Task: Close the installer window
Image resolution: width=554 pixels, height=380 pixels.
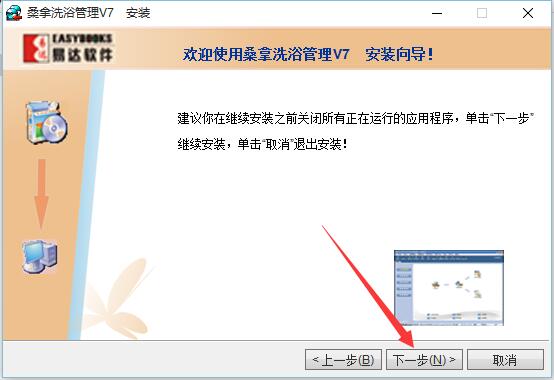Action: point(528,13)
